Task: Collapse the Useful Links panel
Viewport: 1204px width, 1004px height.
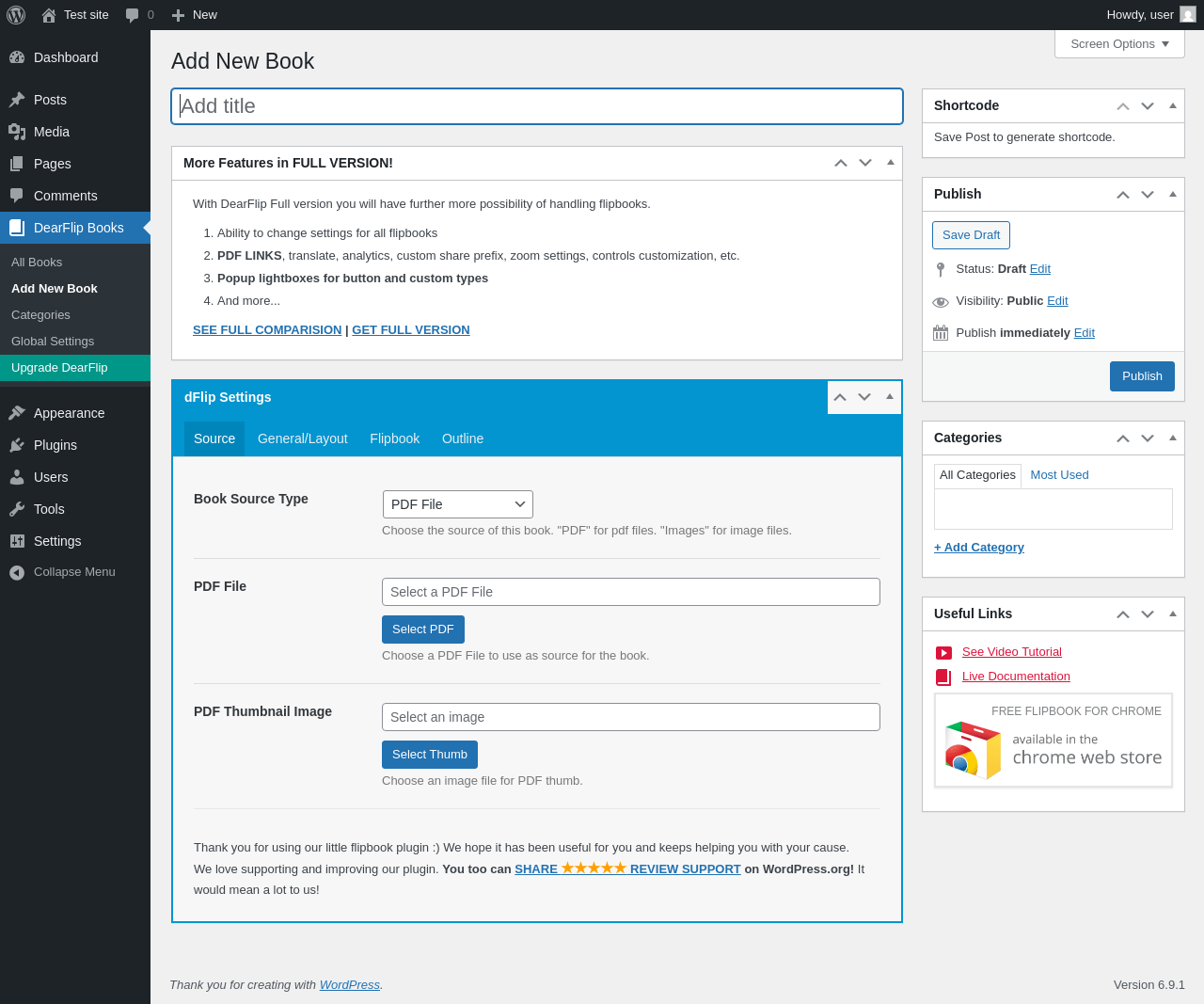Action: [1173, 614]
